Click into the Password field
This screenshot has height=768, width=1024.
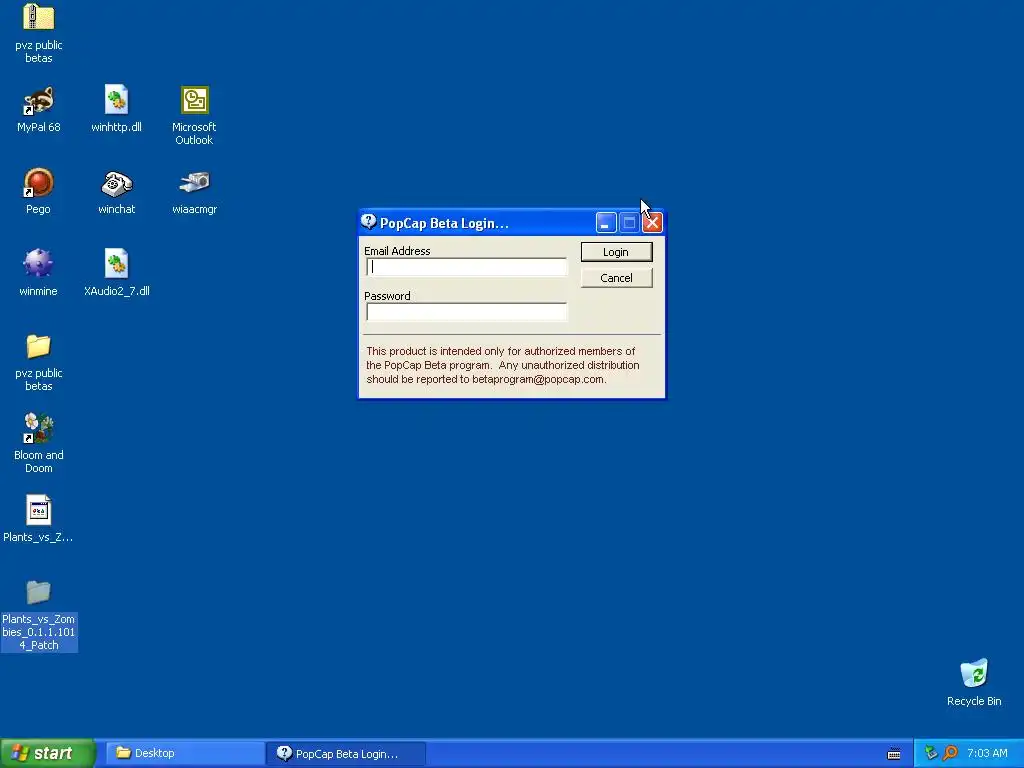(x=466, y=312)
